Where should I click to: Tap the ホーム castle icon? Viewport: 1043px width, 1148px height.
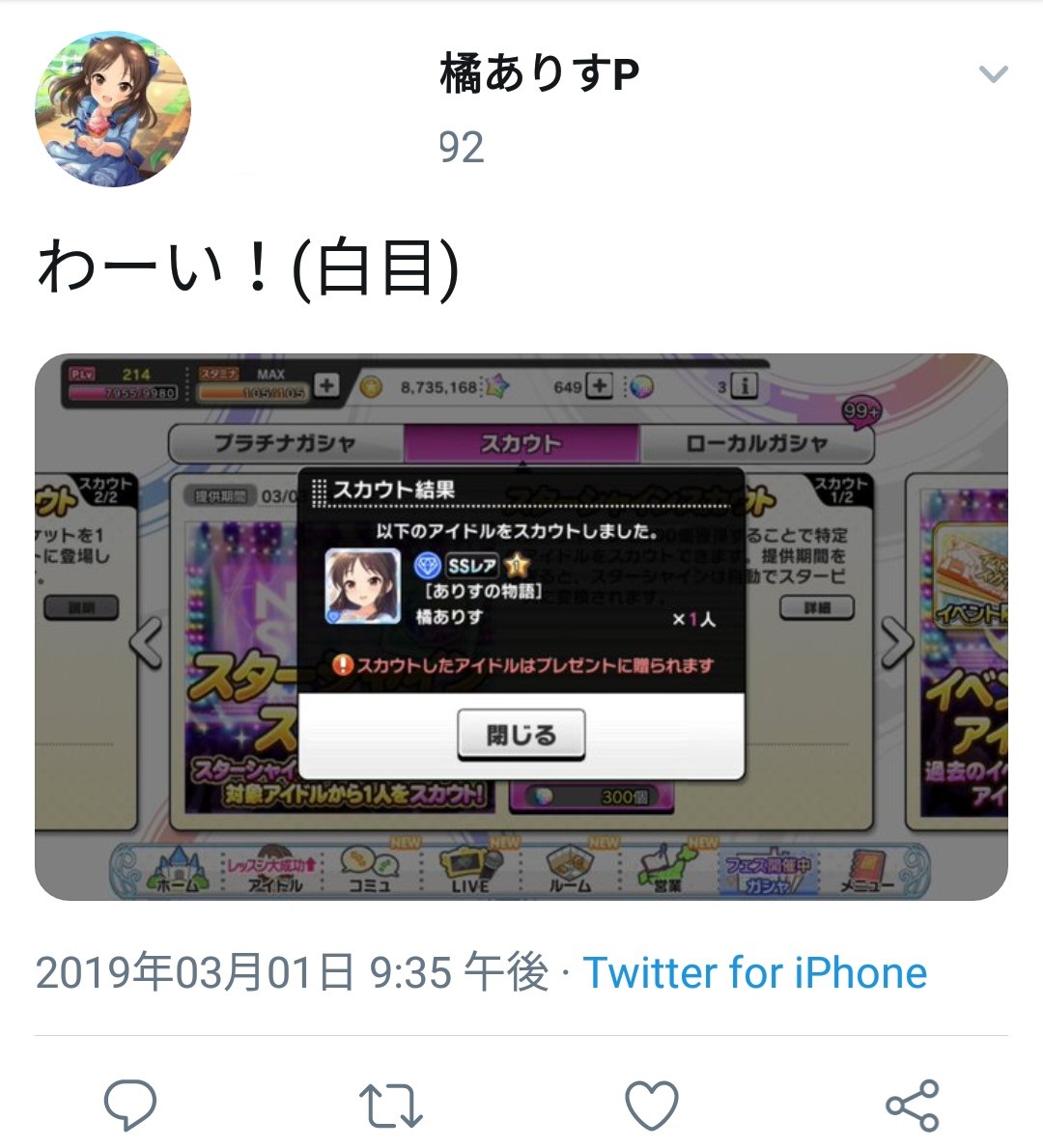pos(178,869)
